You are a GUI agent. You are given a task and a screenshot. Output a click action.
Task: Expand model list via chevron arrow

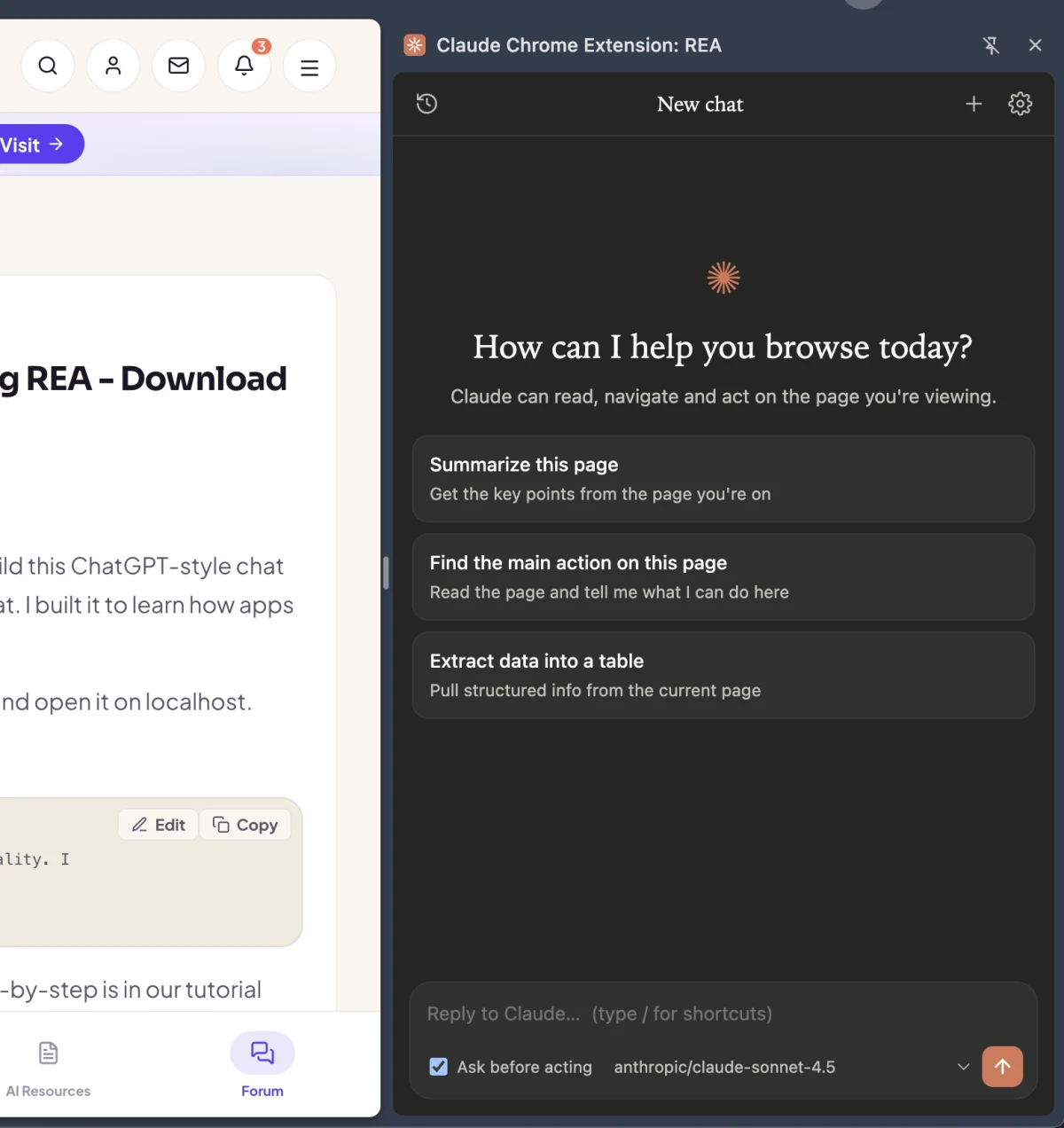(x=964, y=1067)
